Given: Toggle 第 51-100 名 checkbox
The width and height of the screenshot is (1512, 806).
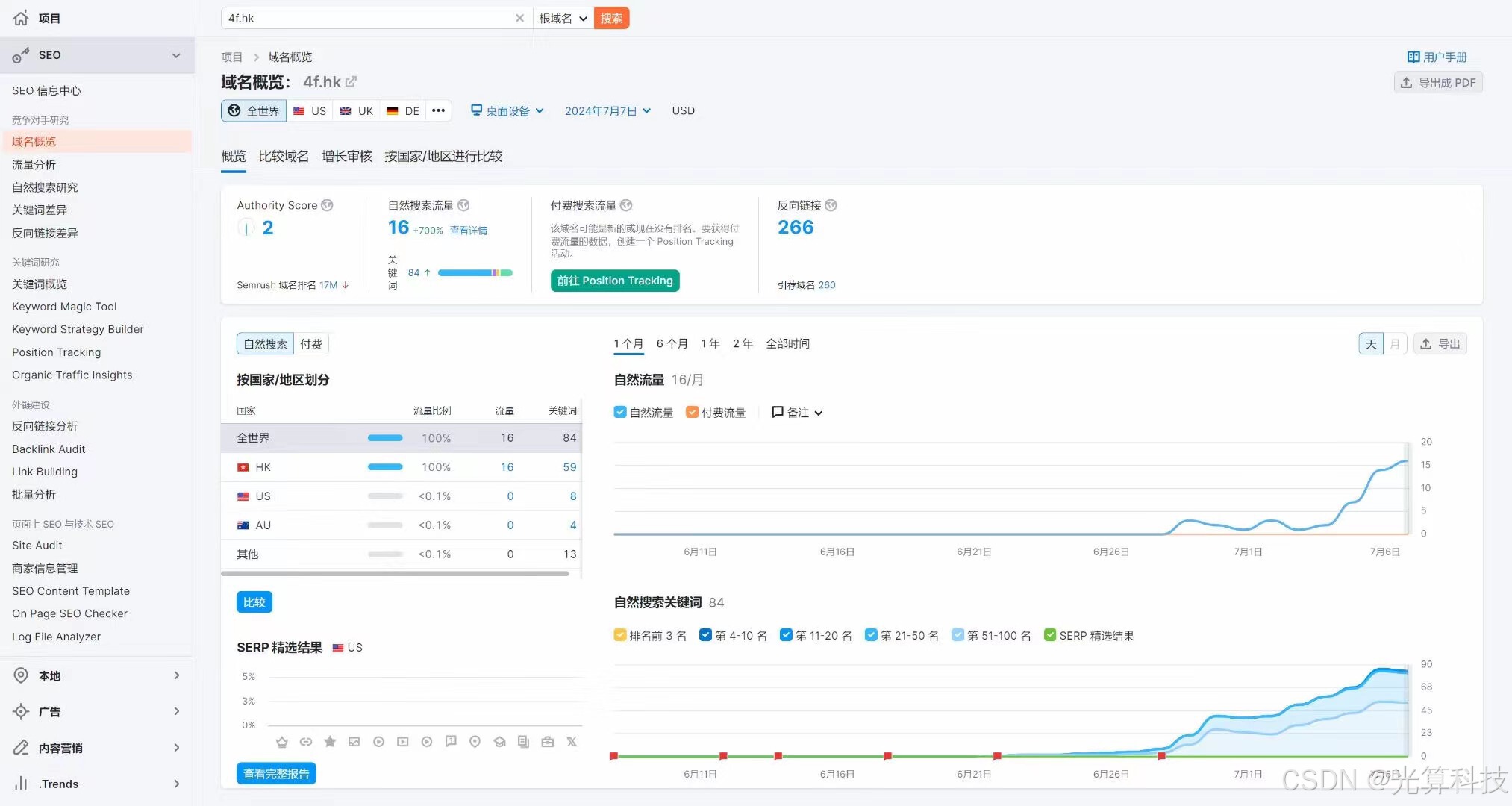Looking at the screenshot, I should [958, 635].
